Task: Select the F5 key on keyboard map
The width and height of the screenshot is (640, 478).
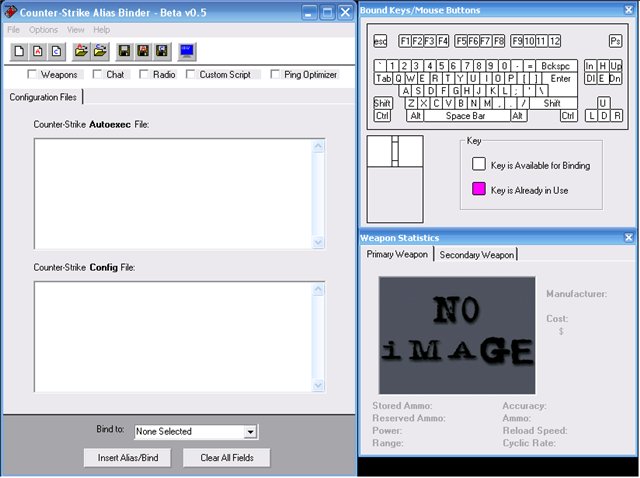Action: (x=461, y=41)
